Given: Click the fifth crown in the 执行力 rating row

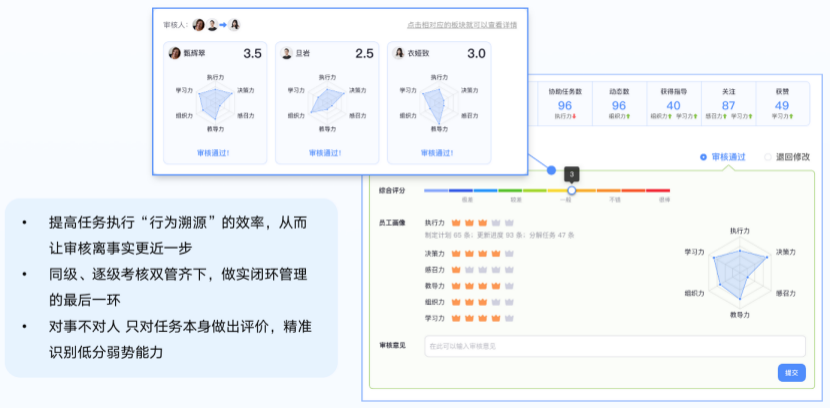Looking at the screenshot, I should coord(509,222).
